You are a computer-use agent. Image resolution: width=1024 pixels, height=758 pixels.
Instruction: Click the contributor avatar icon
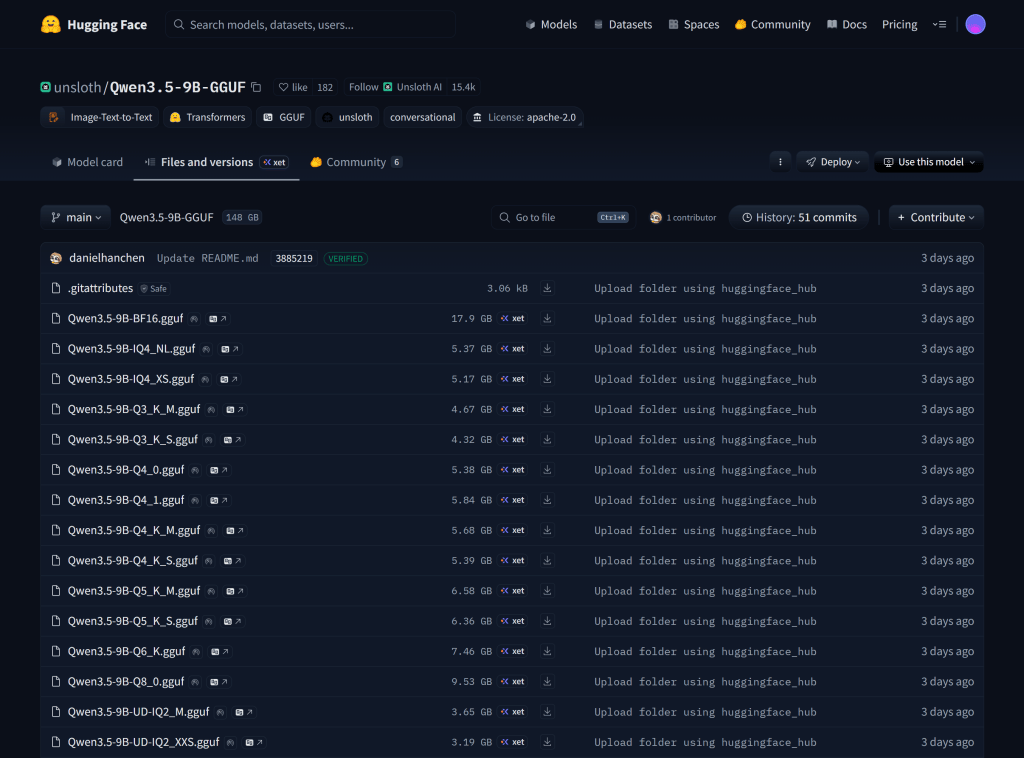point(656,217)
